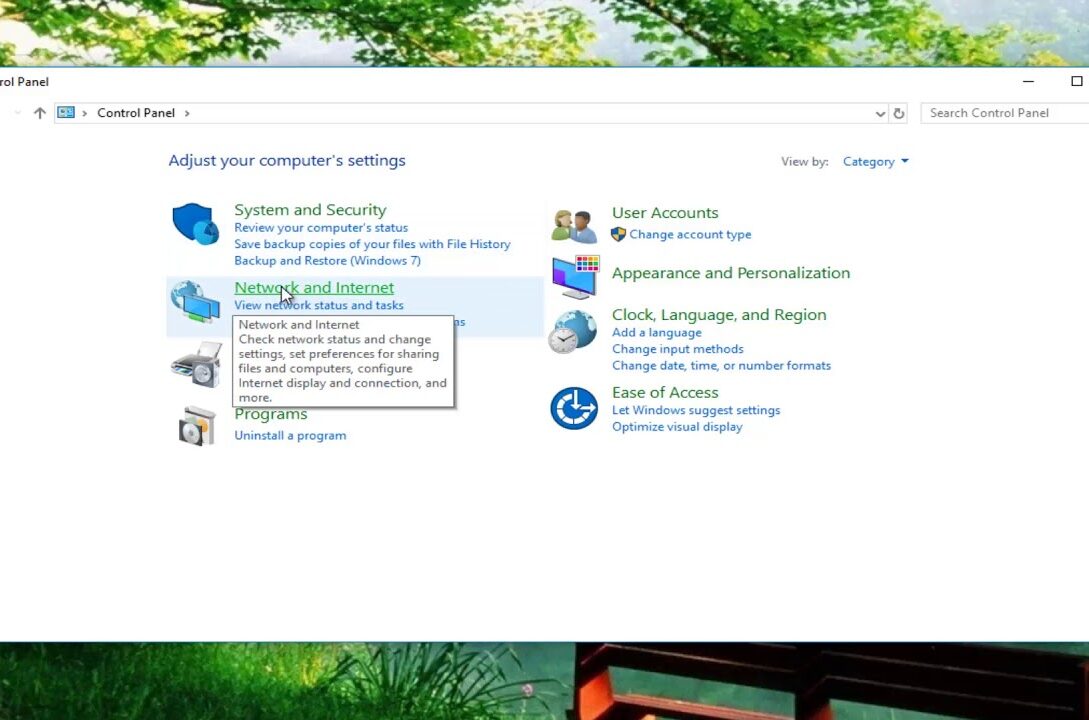Viewport: 1089px width, 720px height.
Task: Focus the Search Control Panel box
Action: (1004, 113)
